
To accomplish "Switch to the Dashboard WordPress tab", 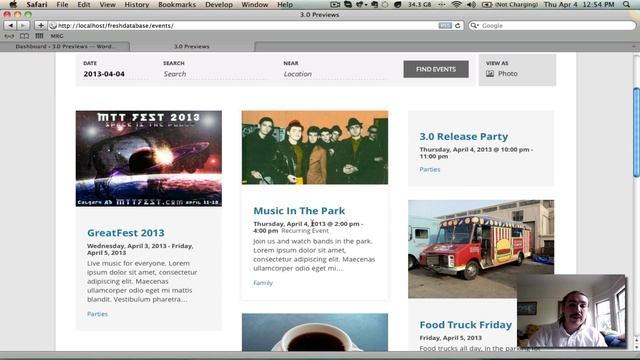I will [65, 47].
